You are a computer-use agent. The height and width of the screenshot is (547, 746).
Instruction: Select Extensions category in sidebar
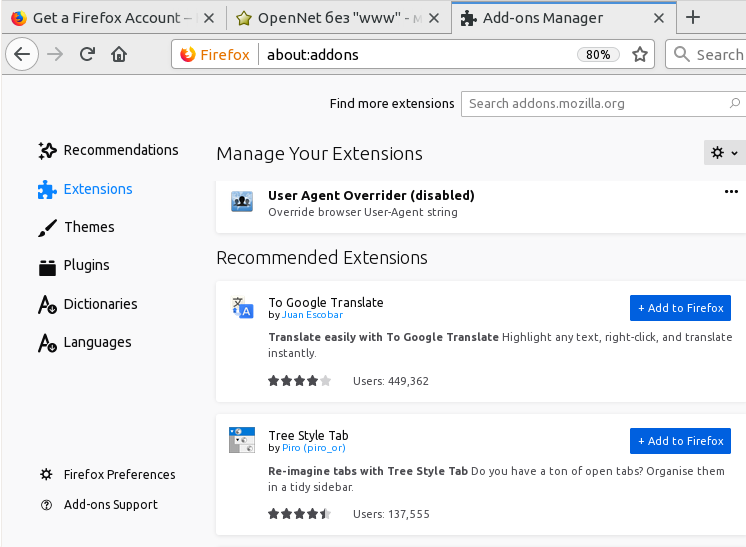85,189
